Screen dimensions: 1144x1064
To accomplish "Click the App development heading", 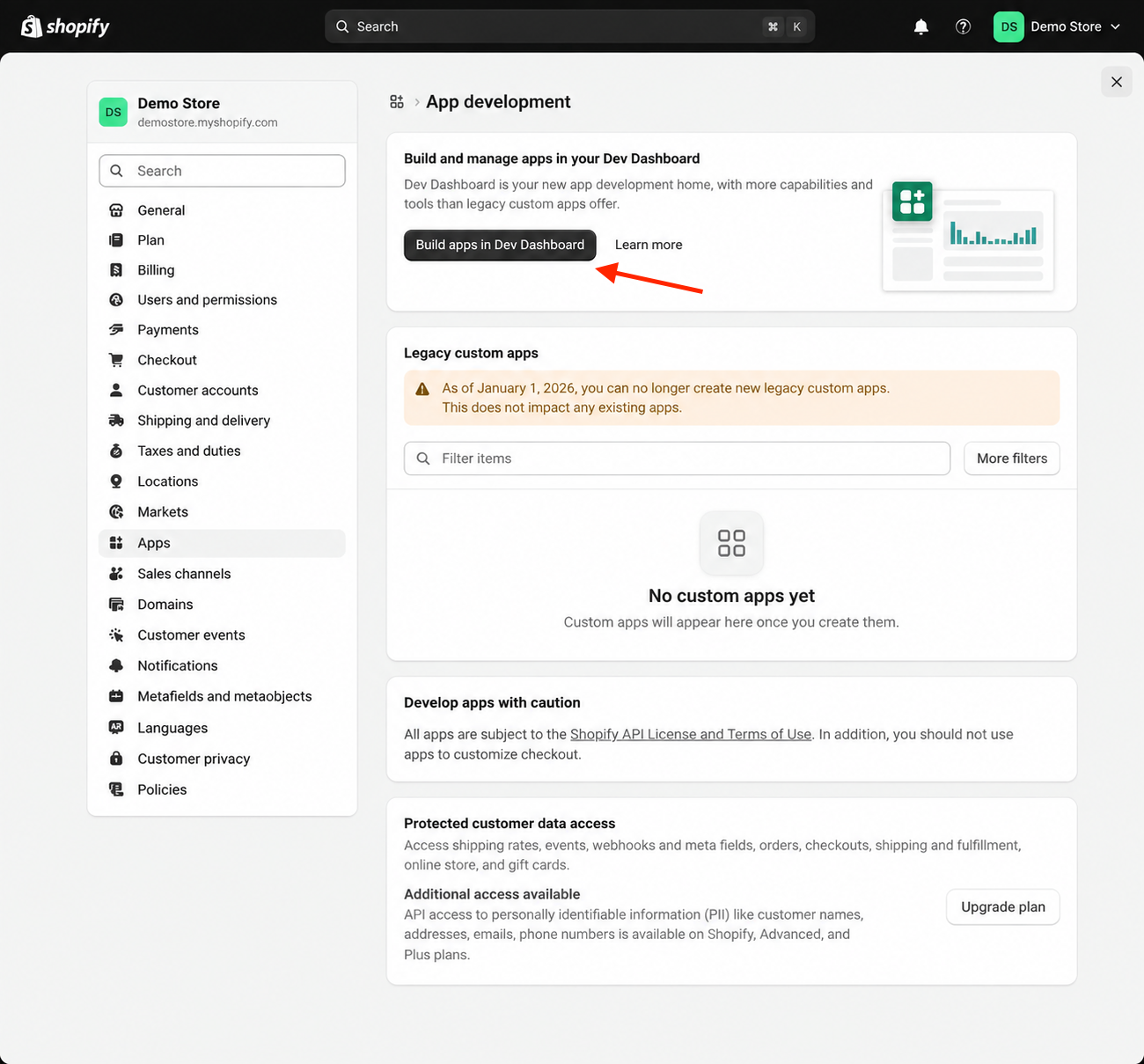I will click(x=498, y=102).
